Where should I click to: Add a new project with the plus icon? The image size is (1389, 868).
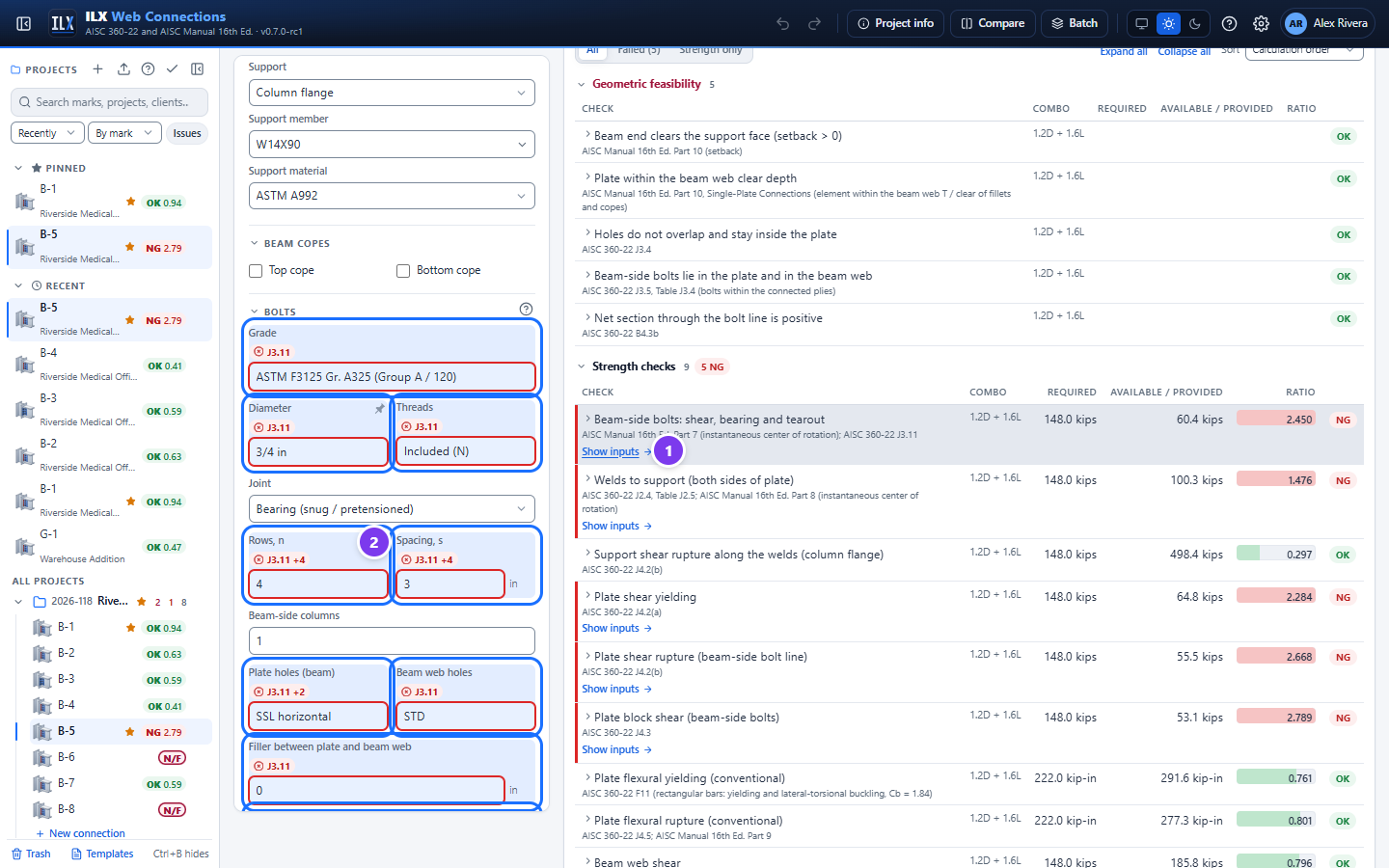click(97, 69)
